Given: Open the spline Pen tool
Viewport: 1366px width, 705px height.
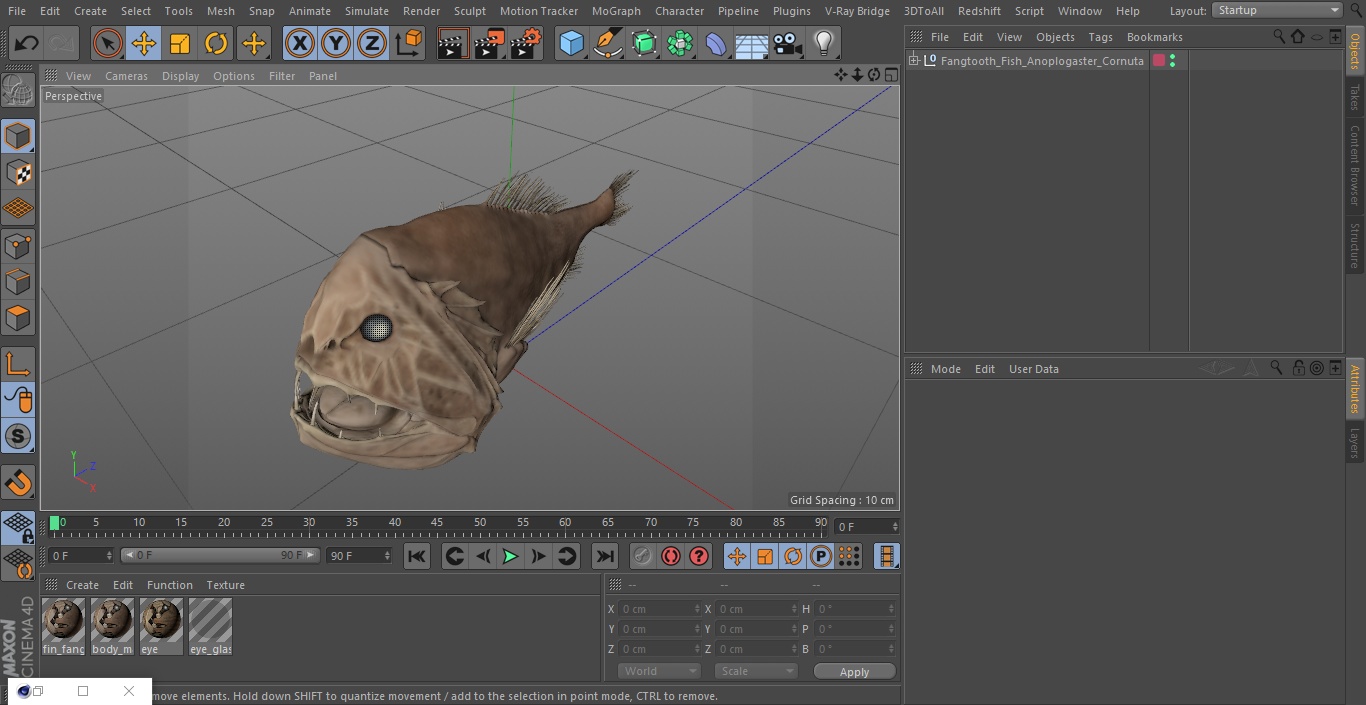Looking at the screenshot, I should coord(608,43).
